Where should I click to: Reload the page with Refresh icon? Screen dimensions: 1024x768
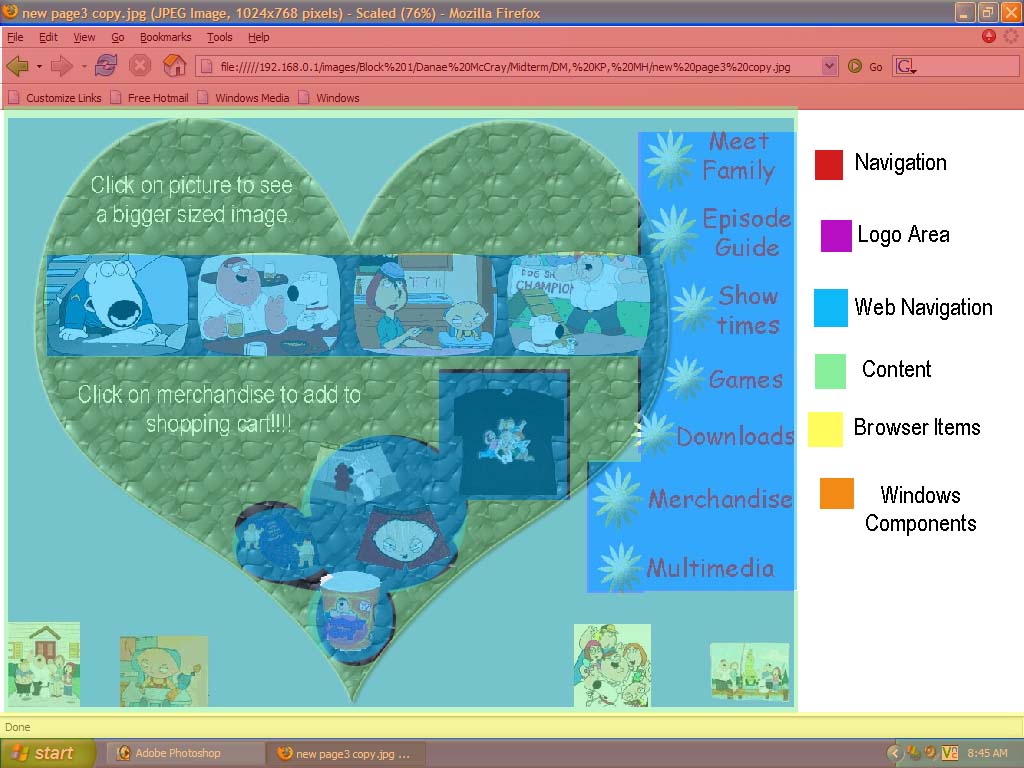[x=106, y=66]
